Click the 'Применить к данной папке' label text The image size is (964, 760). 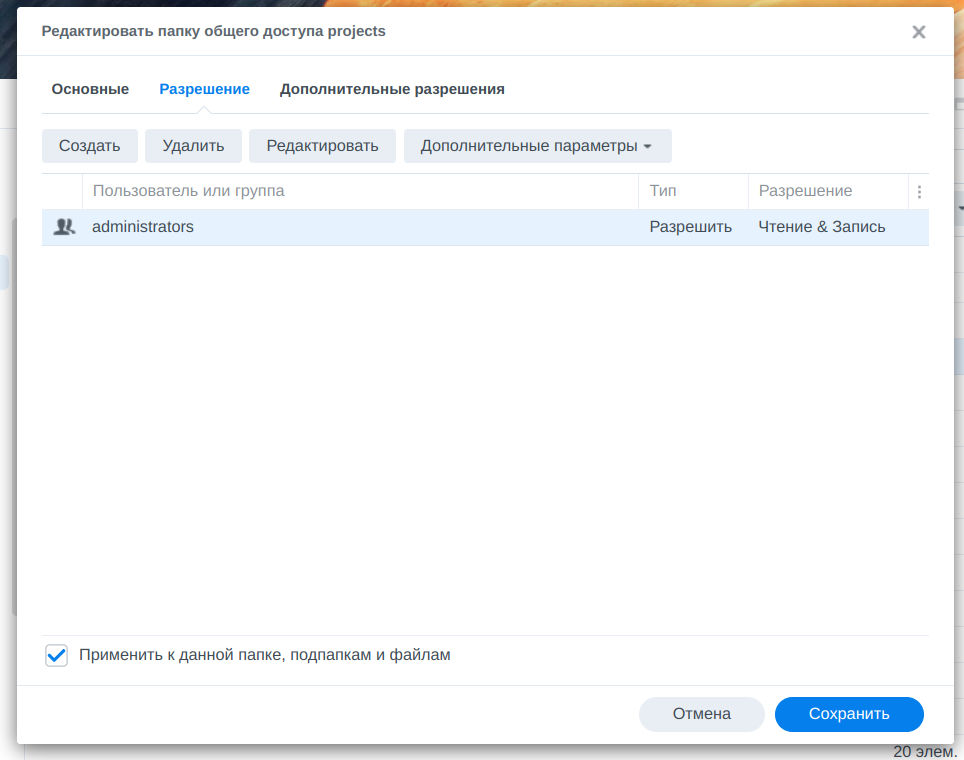[x=264, y=656]
